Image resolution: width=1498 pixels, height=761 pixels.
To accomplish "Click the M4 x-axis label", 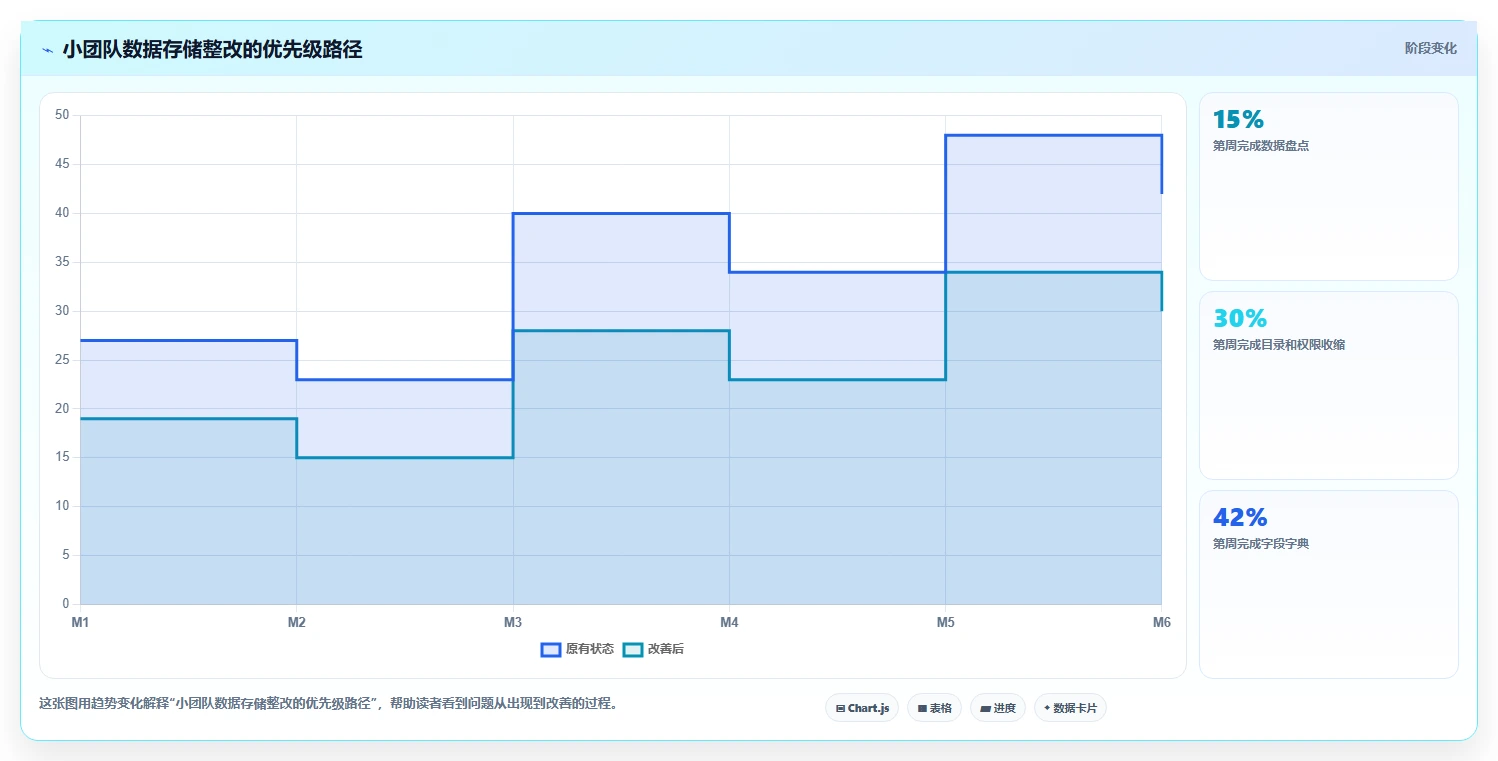I will click(x=729, y=622).
